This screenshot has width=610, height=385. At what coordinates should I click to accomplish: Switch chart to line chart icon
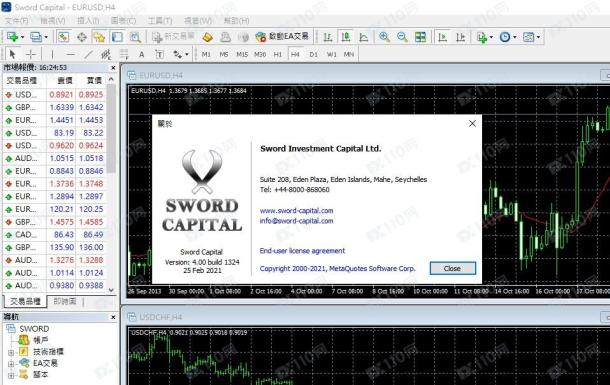coord(363,37)
